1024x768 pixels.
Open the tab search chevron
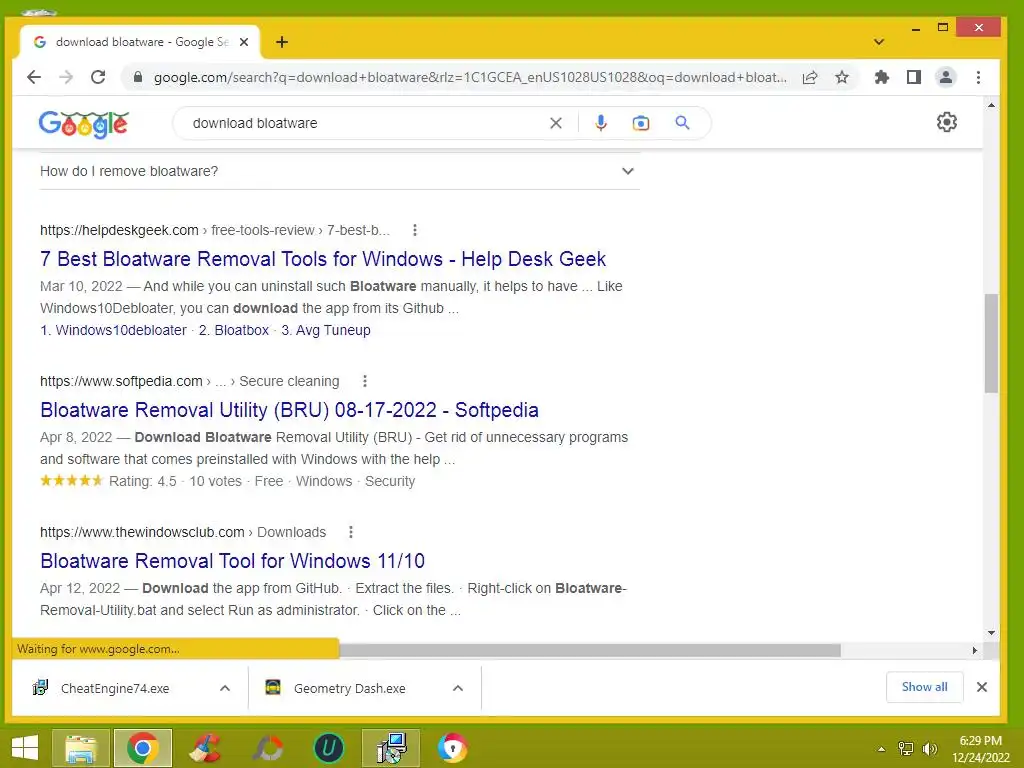point(879,42)
